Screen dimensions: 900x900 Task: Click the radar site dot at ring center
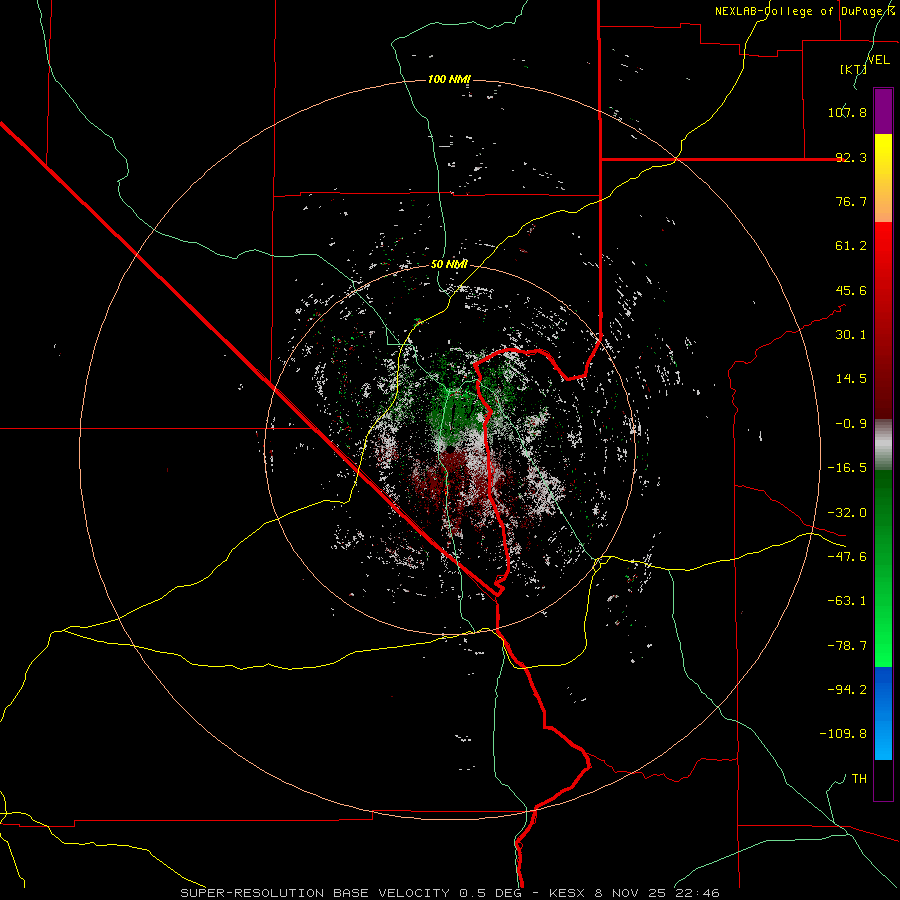[x=451, y=448]
